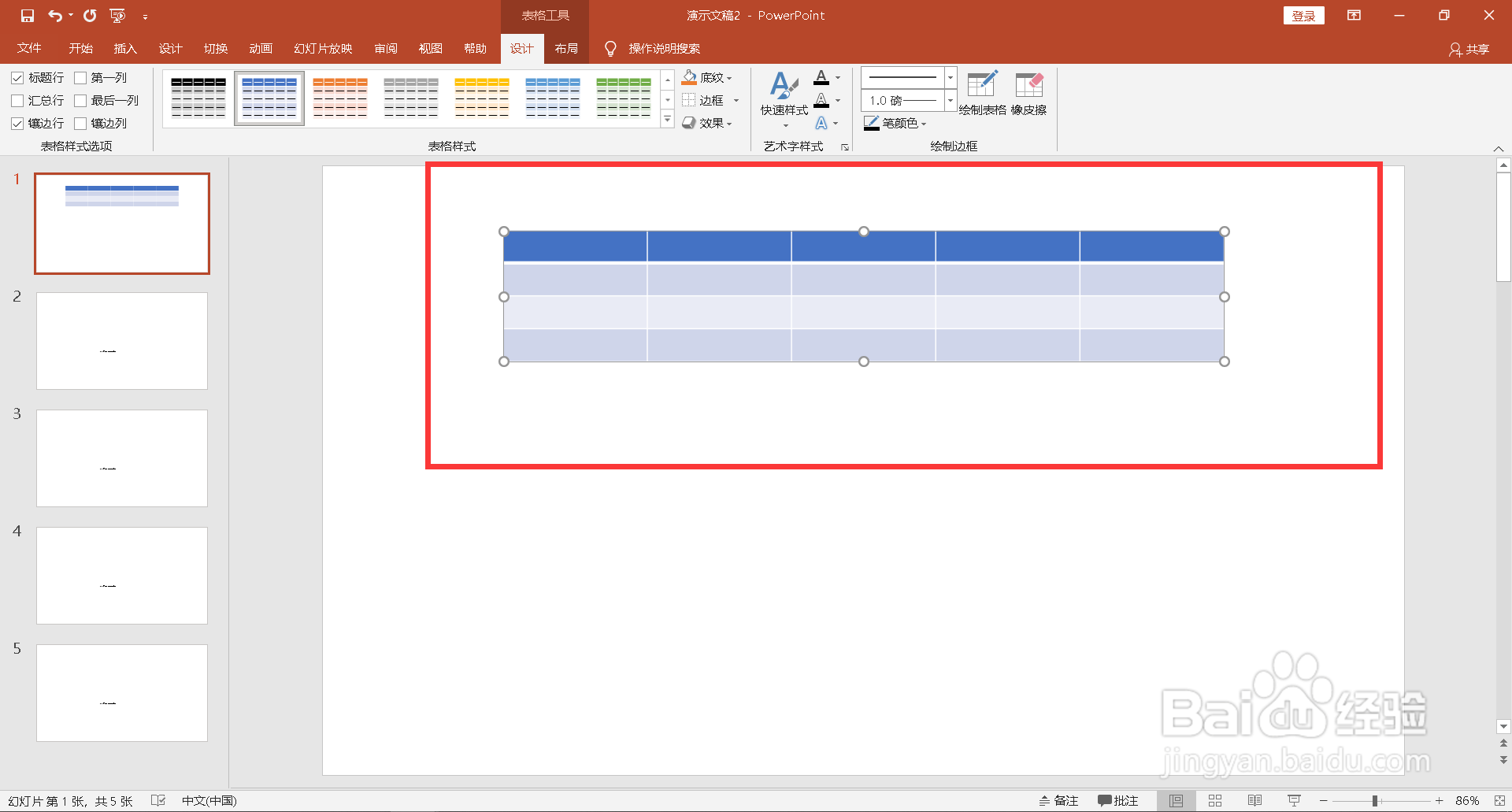Open the 边框 borders dropdown arrow

pos(736,101)
